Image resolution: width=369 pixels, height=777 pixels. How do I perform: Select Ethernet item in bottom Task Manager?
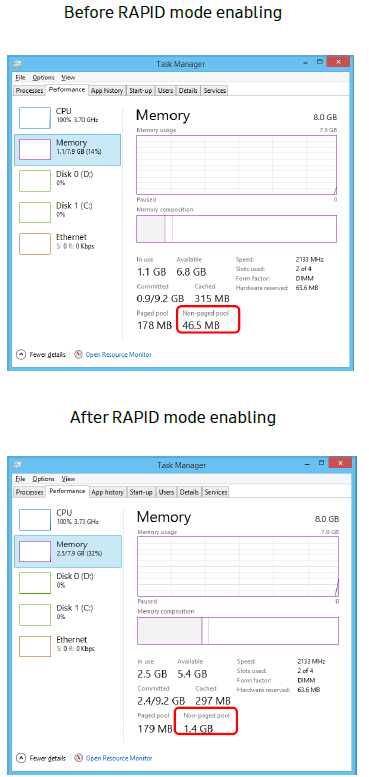68,646
